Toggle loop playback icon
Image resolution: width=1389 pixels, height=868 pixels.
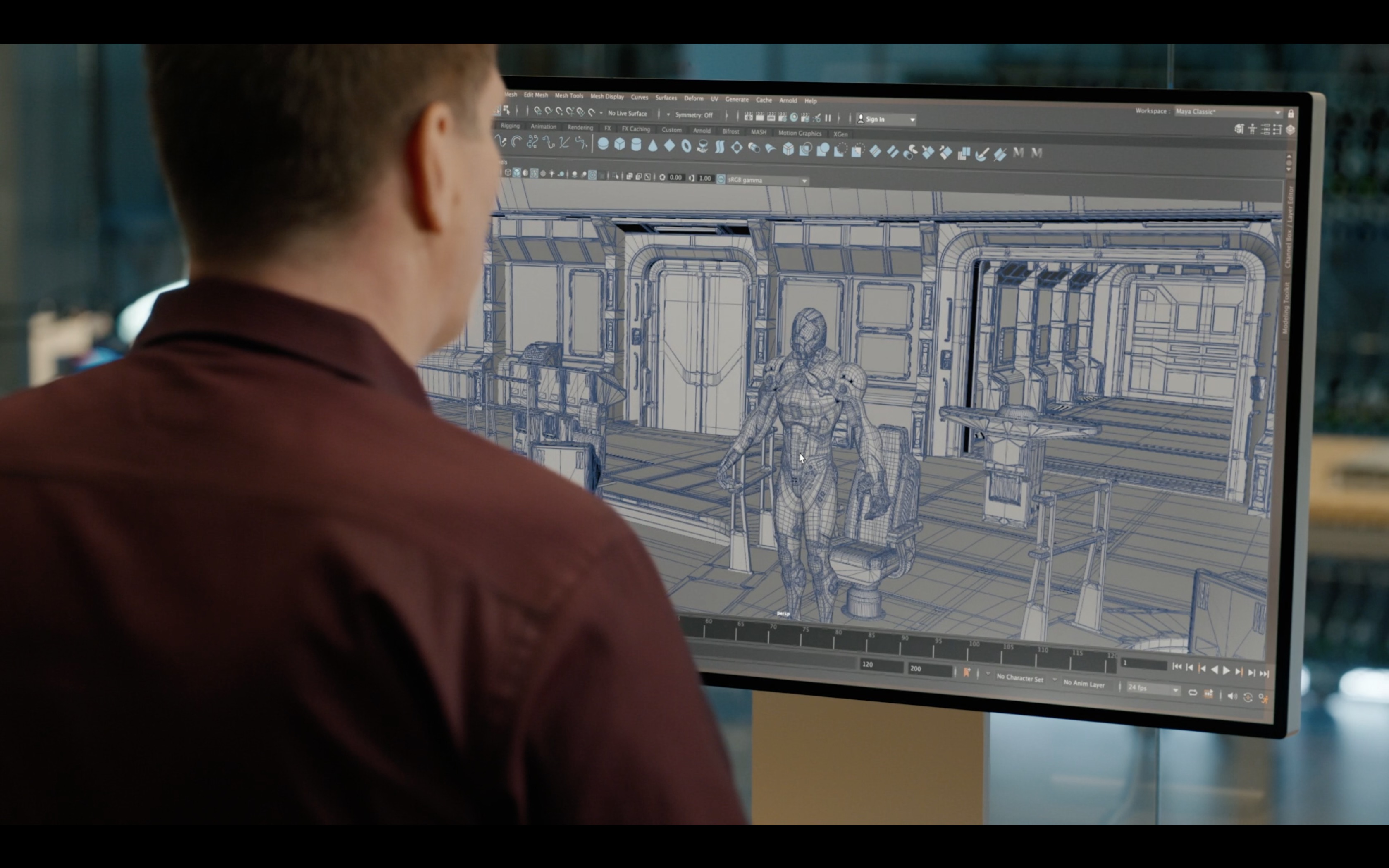pyautogui.click(x=1192, y=693)
